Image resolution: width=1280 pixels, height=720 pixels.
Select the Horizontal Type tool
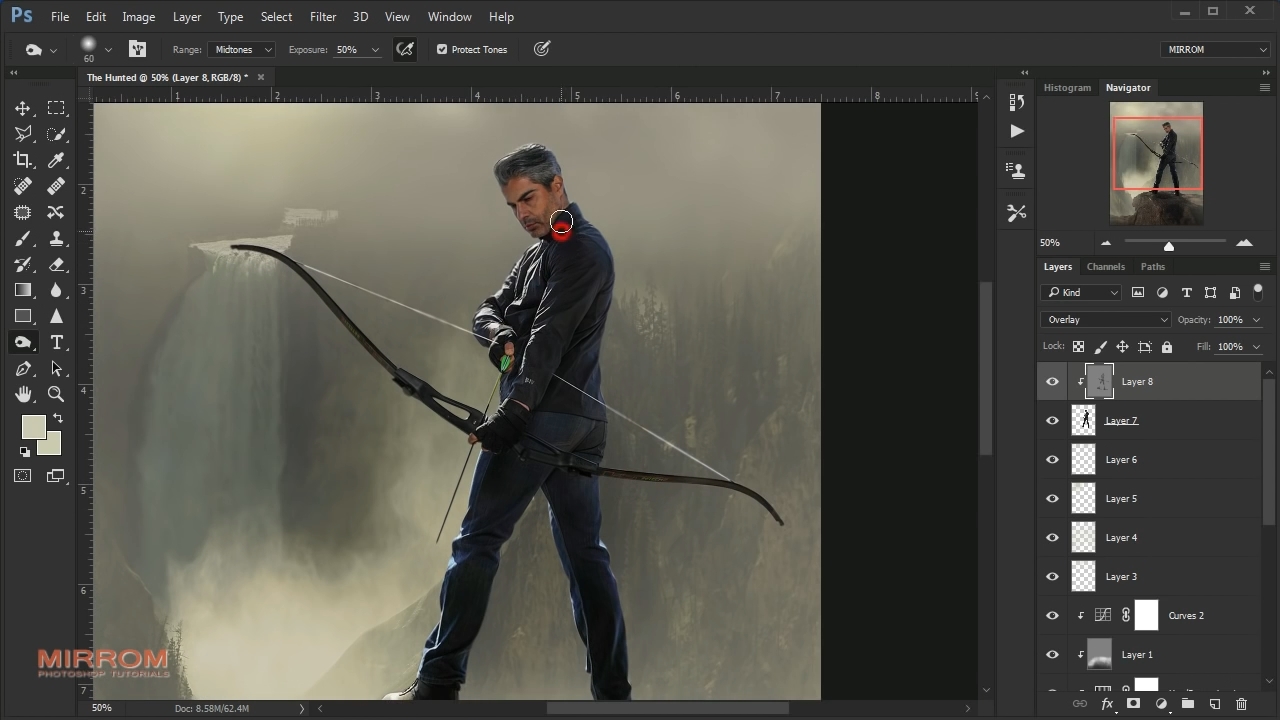coord(56,342)
